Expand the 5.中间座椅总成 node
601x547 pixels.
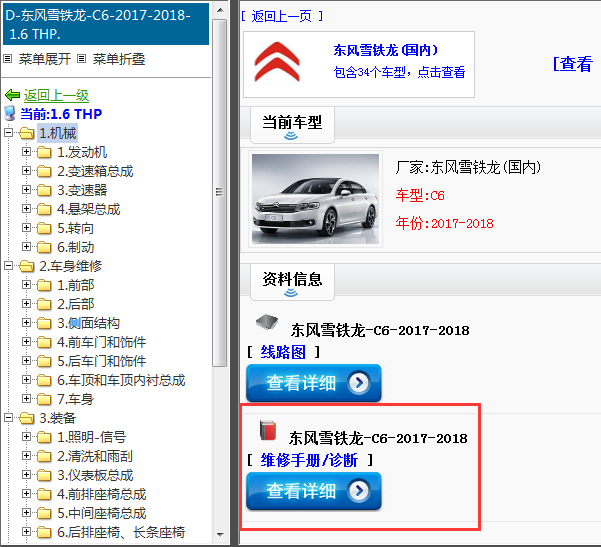(x=26, y=513)
